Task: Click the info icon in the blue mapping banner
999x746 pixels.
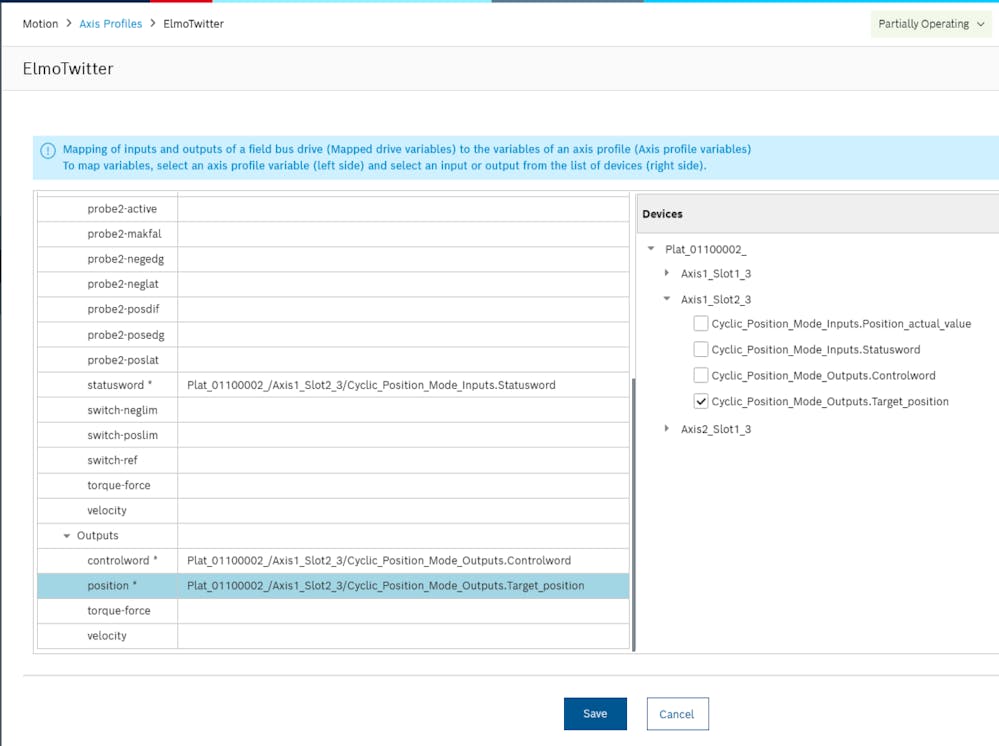Action: point(48,150)
